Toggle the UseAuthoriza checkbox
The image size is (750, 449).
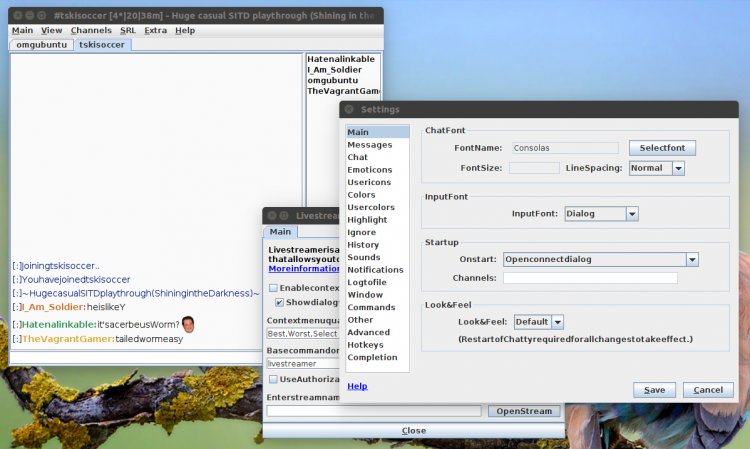point(273,379)
